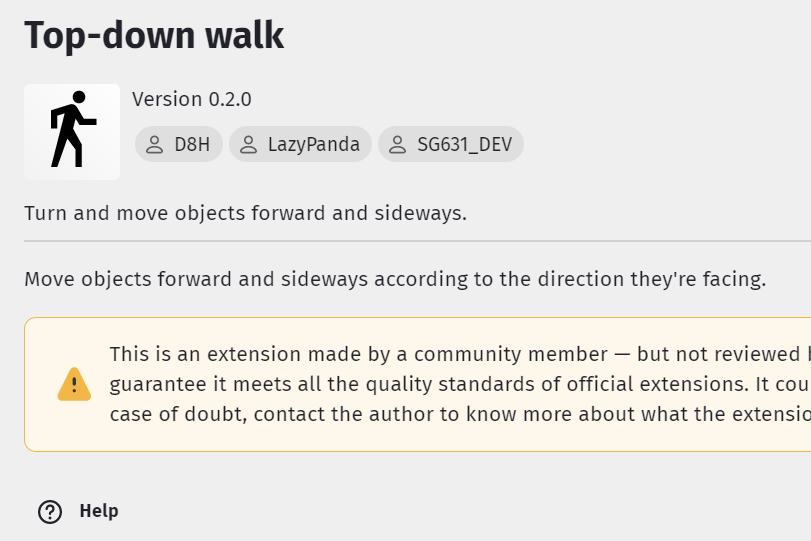Click the person icon beside D8H
This screenshot has height=541, width=811.
tap(155, 145)
